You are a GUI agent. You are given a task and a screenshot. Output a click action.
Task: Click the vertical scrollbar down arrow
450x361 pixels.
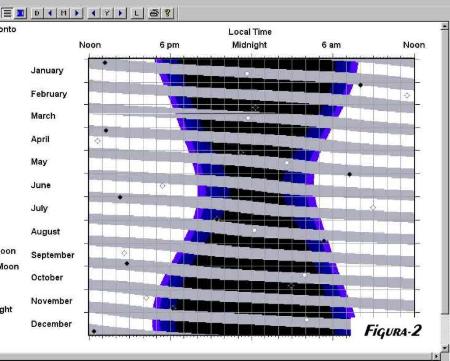(x=445, y=349)
